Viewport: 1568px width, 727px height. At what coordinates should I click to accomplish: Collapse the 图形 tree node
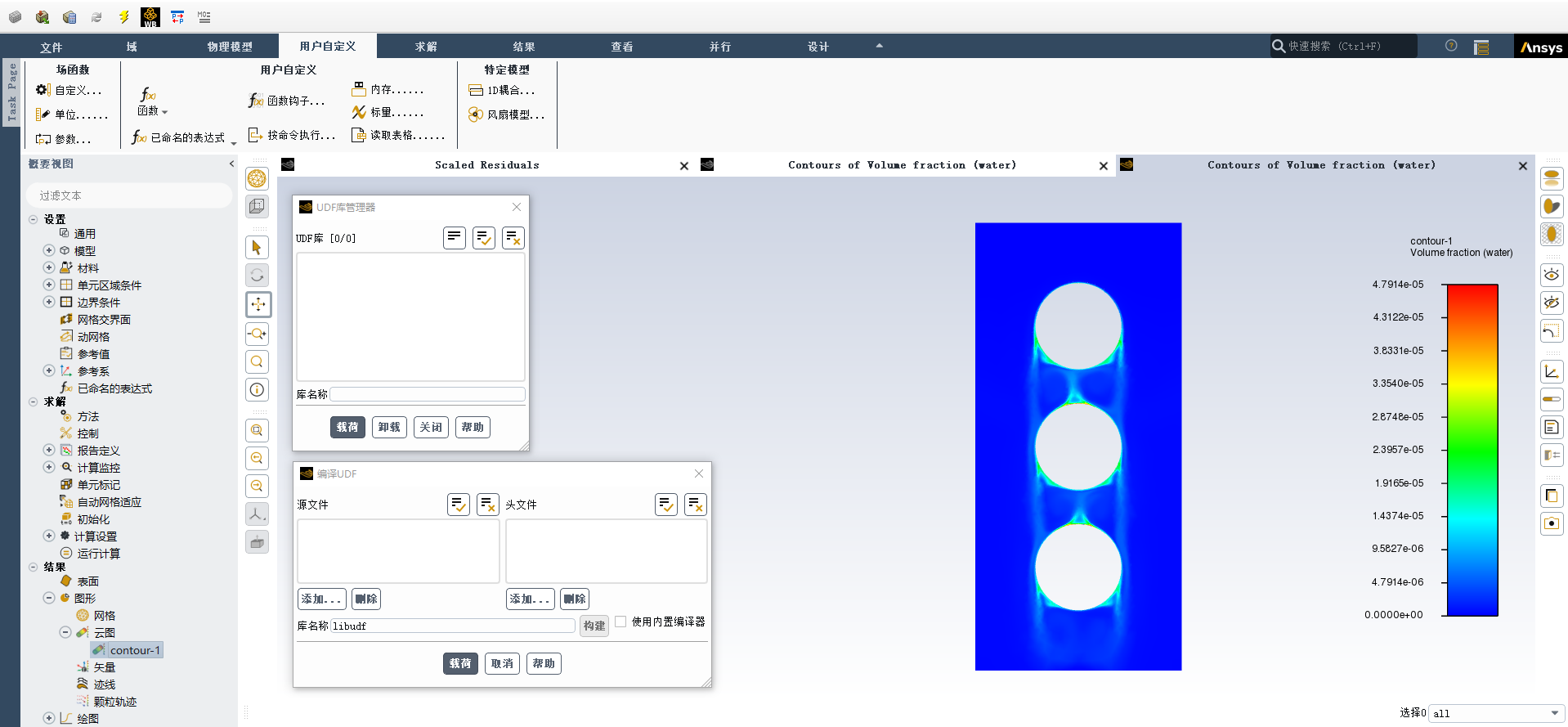[x=49, y=598]
